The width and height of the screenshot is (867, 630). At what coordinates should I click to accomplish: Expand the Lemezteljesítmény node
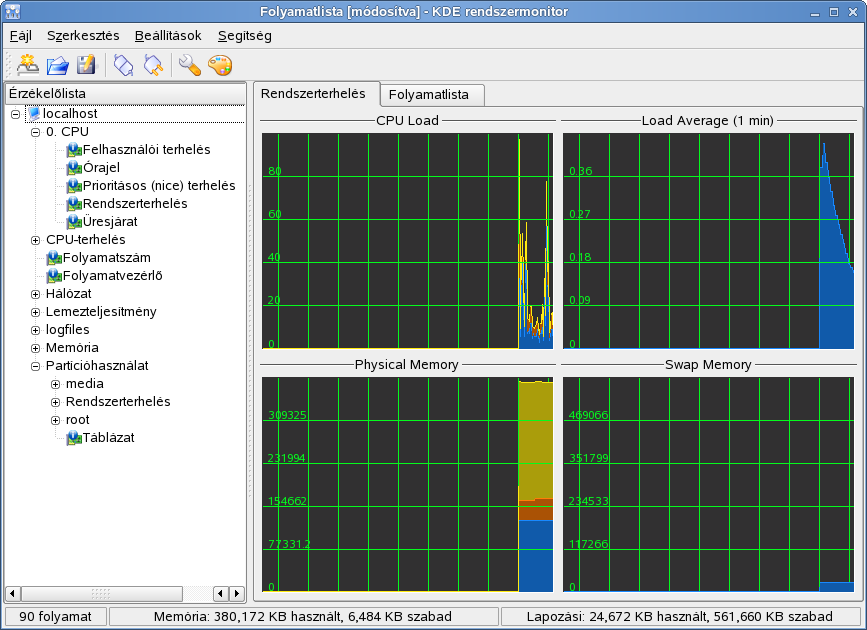(35, 313)
